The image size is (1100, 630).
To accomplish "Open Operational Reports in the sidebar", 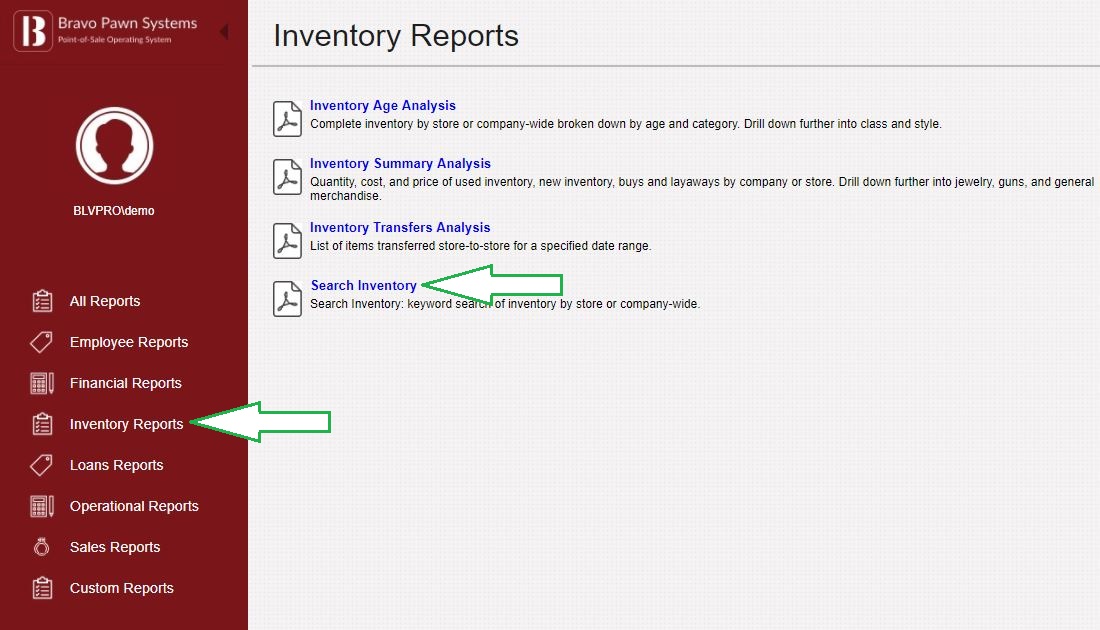I will click(x=134, y=507).
